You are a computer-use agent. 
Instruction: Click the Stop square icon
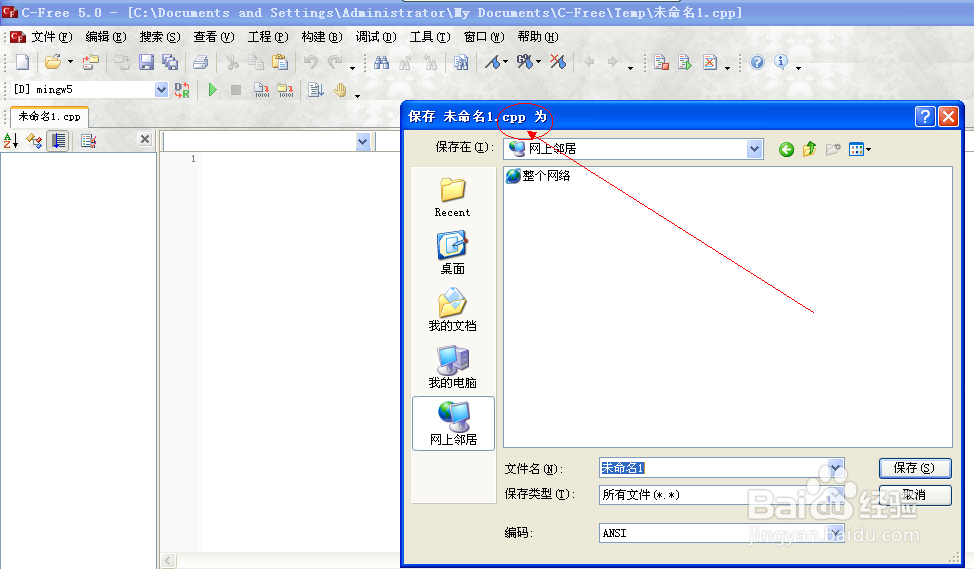pos(236,90)
